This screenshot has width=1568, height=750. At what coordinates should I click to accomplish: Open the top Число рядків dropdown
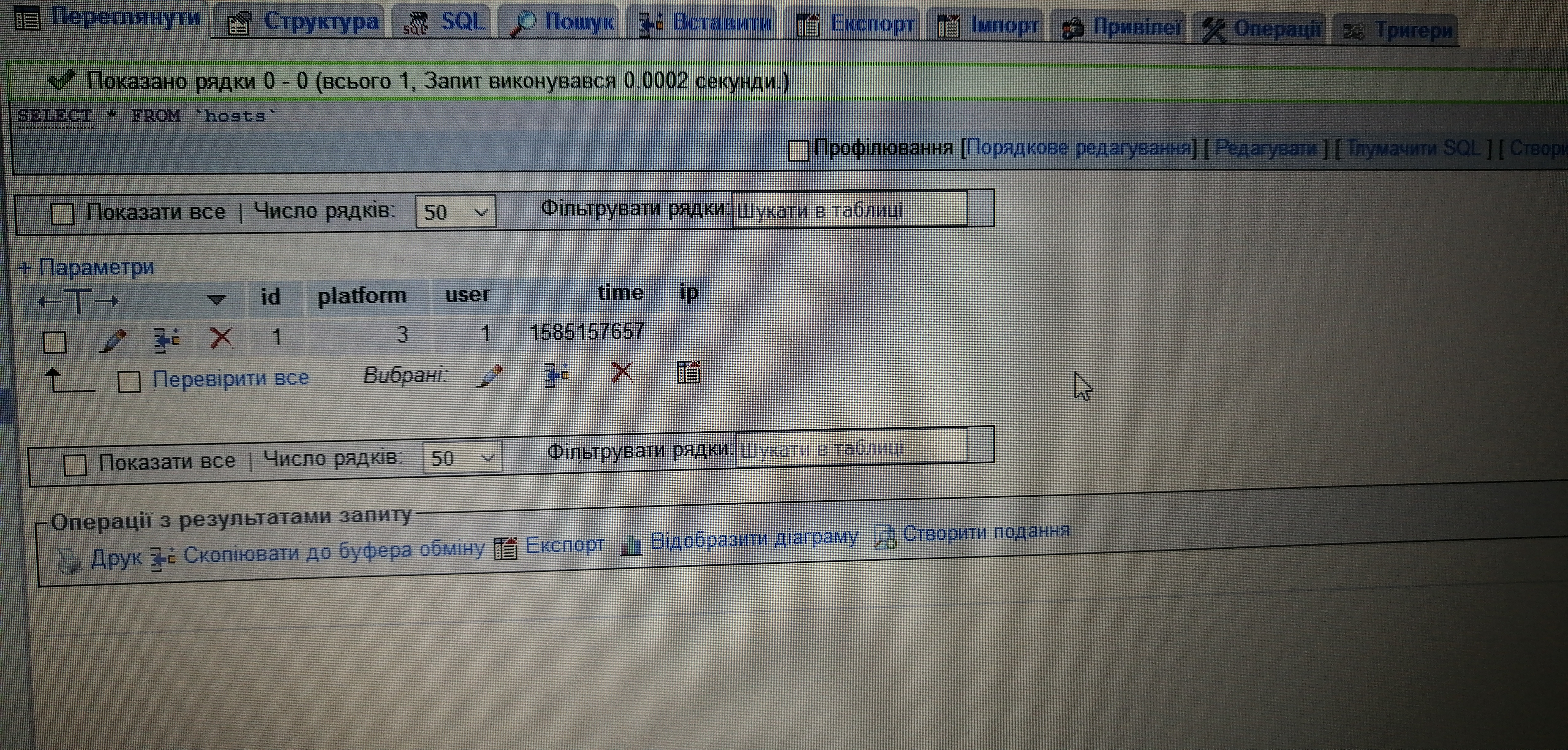[x=455, y=212]
